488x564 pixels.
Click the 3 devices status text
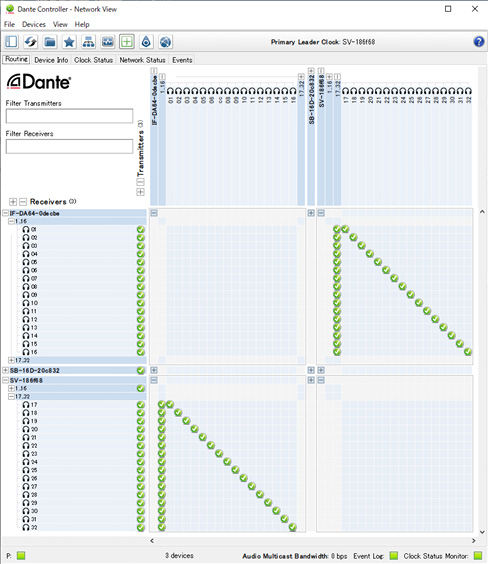coord(179,555)
